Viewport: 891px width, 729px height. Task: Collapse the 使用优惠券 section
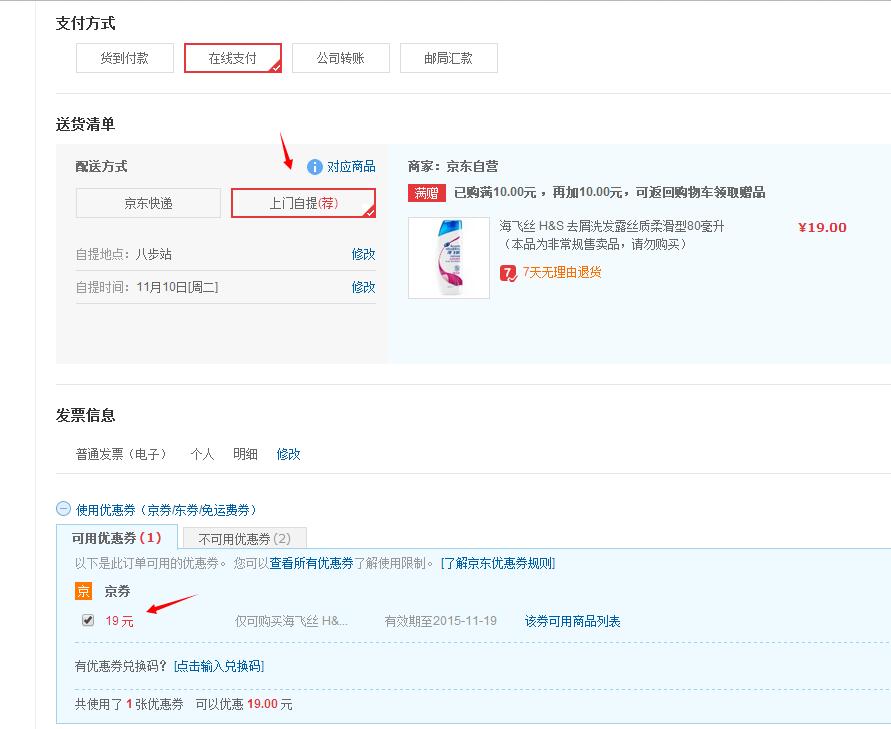63,509
